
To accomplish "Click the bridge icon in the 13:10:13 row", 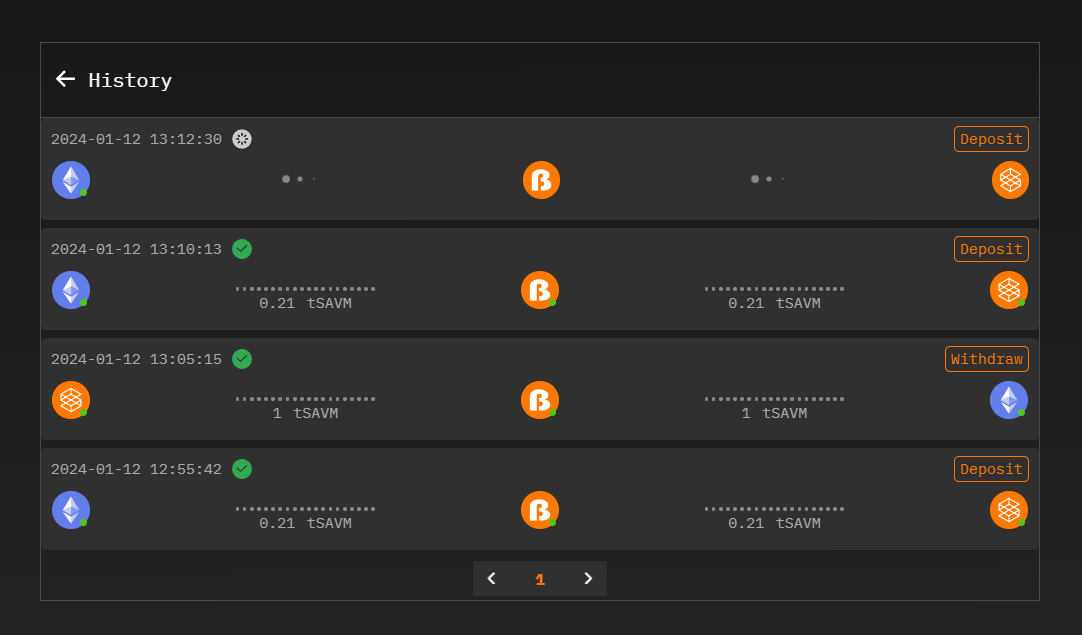I will click(x=540, y=290).
